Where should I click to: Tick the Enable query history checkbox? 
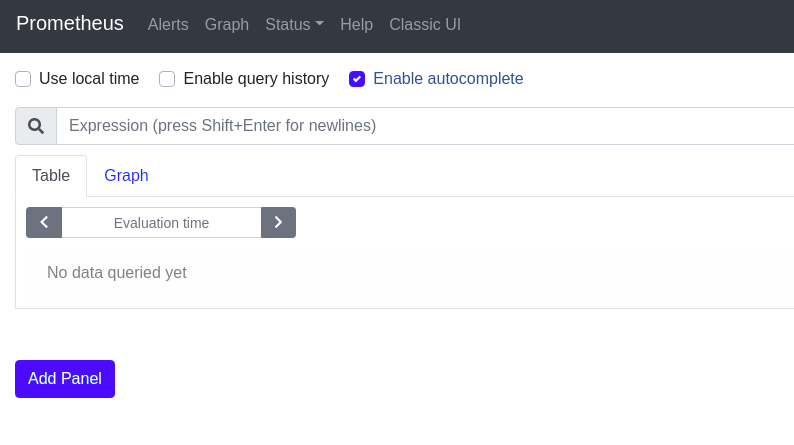point(167,79)
